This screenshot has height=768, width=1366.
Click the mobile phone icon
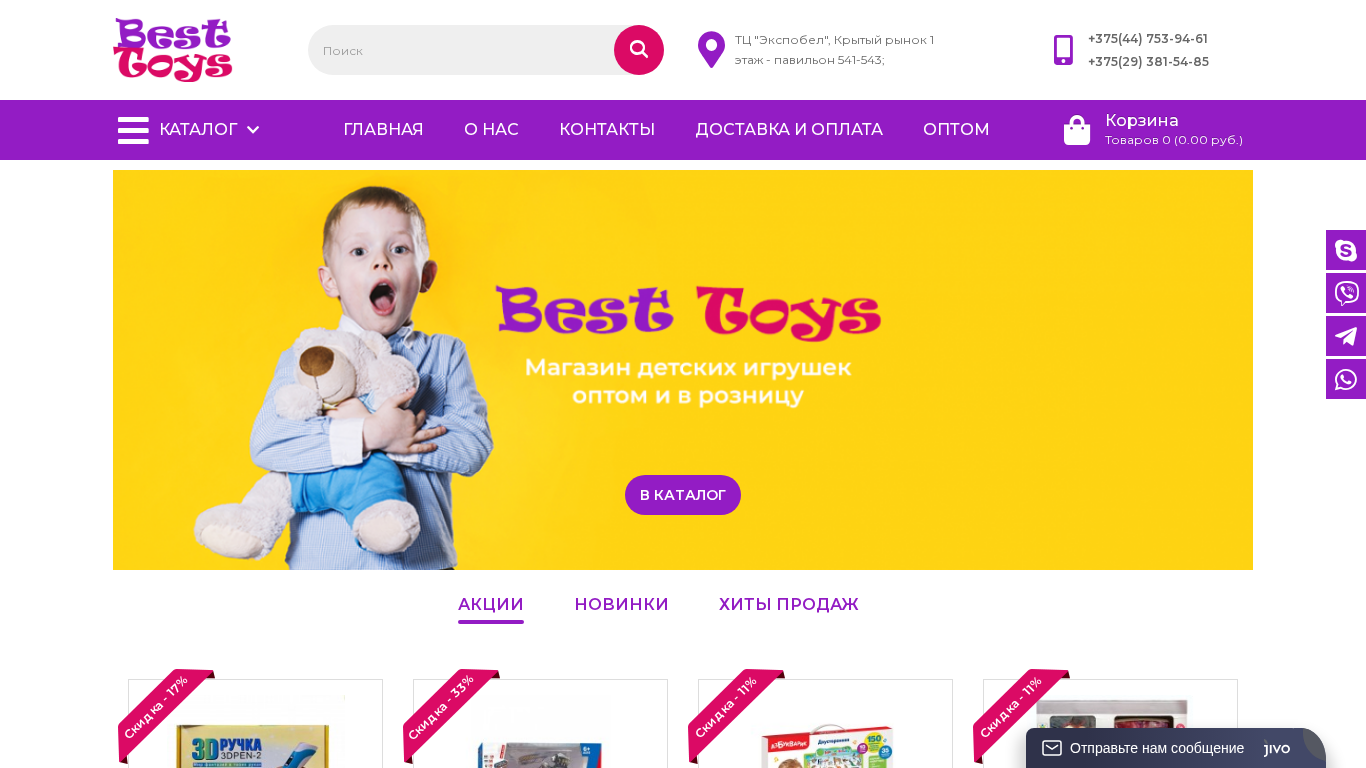[x=1063, y=50]
